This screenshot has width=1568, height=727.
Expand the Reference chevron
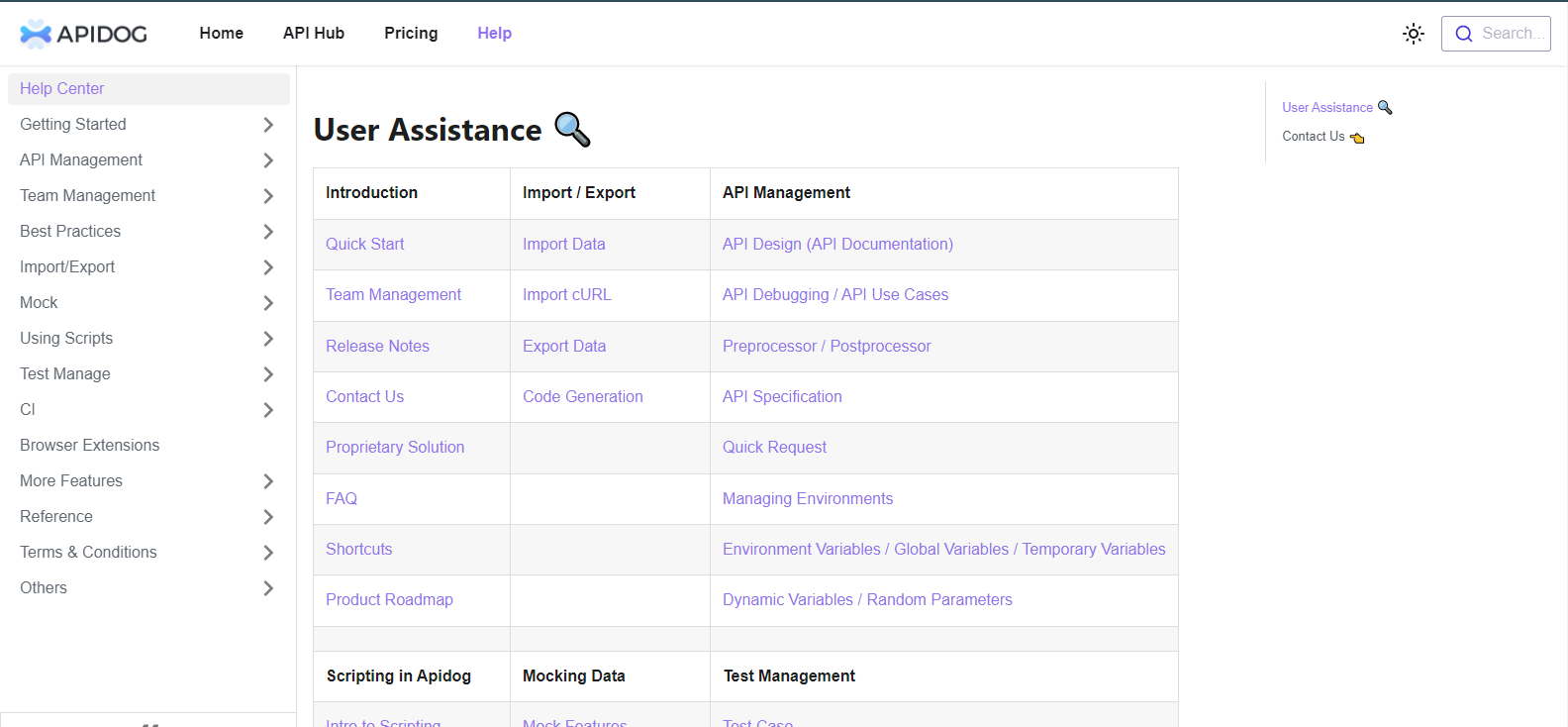268,517
